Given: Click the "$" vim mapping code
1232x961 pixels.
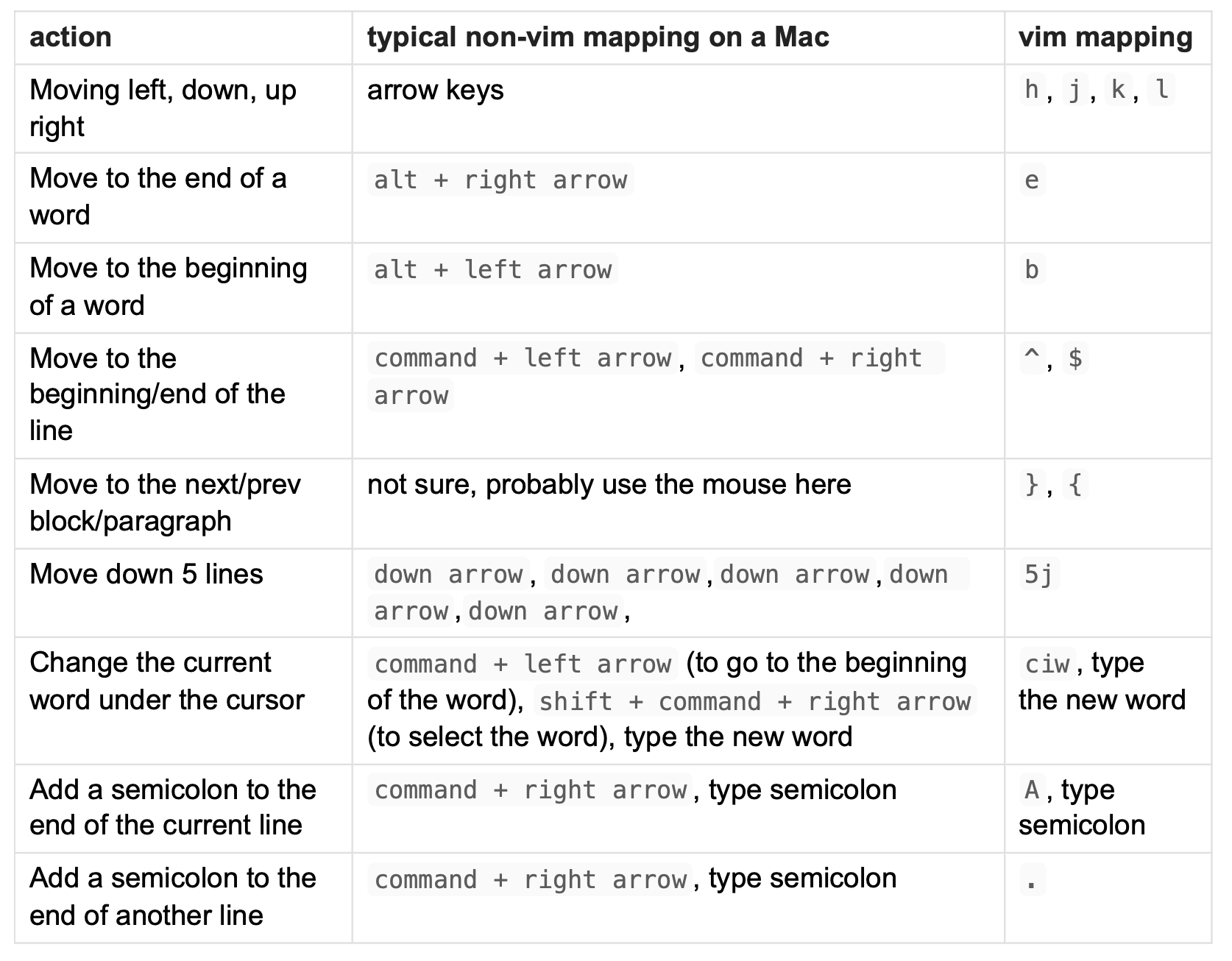Looking at the screenshot, I should [x=1075, y=359].
